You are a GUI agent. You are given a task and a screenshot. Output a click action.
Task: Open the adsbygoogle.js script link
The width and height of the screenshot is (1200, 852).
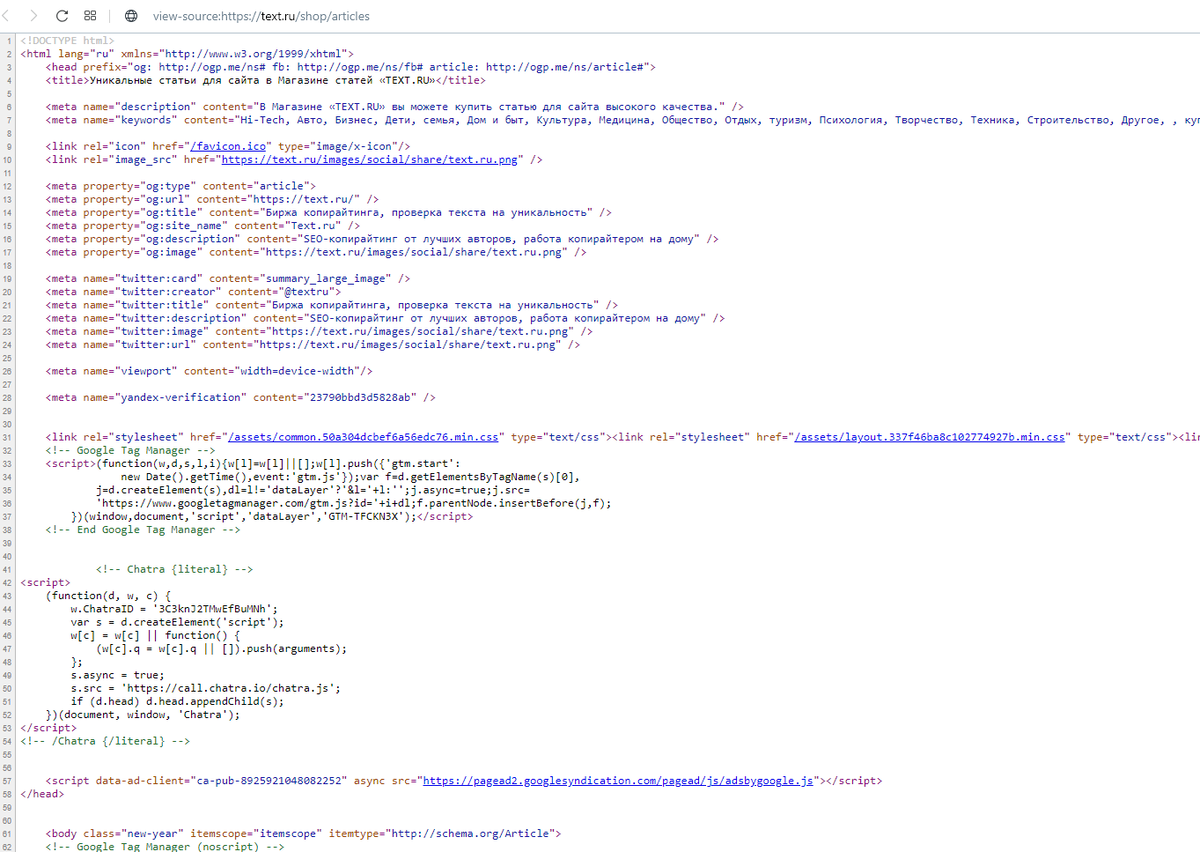click(x=617, y=780)
